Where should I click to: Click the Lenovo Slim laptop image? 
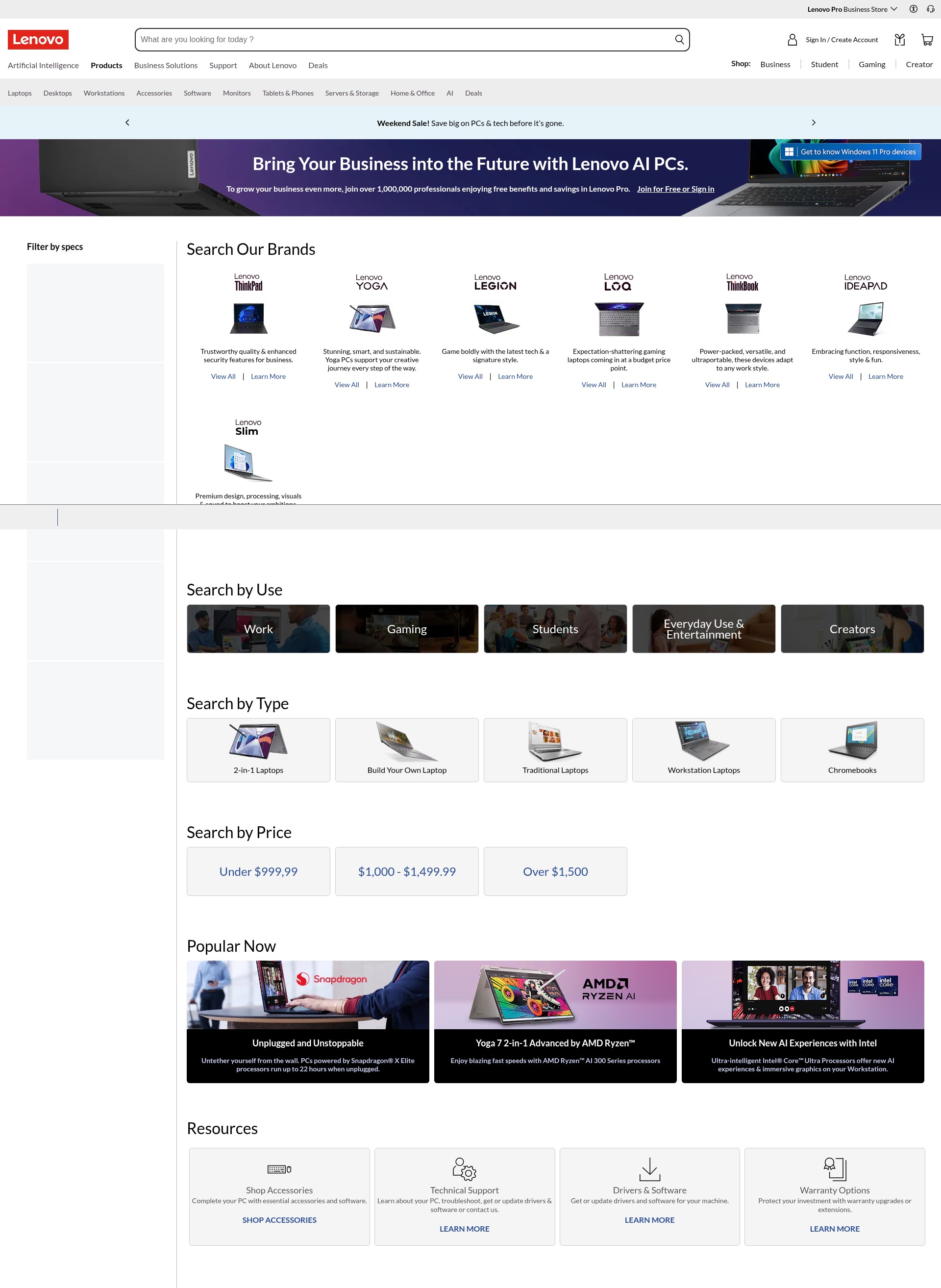[x=248, y=463]
